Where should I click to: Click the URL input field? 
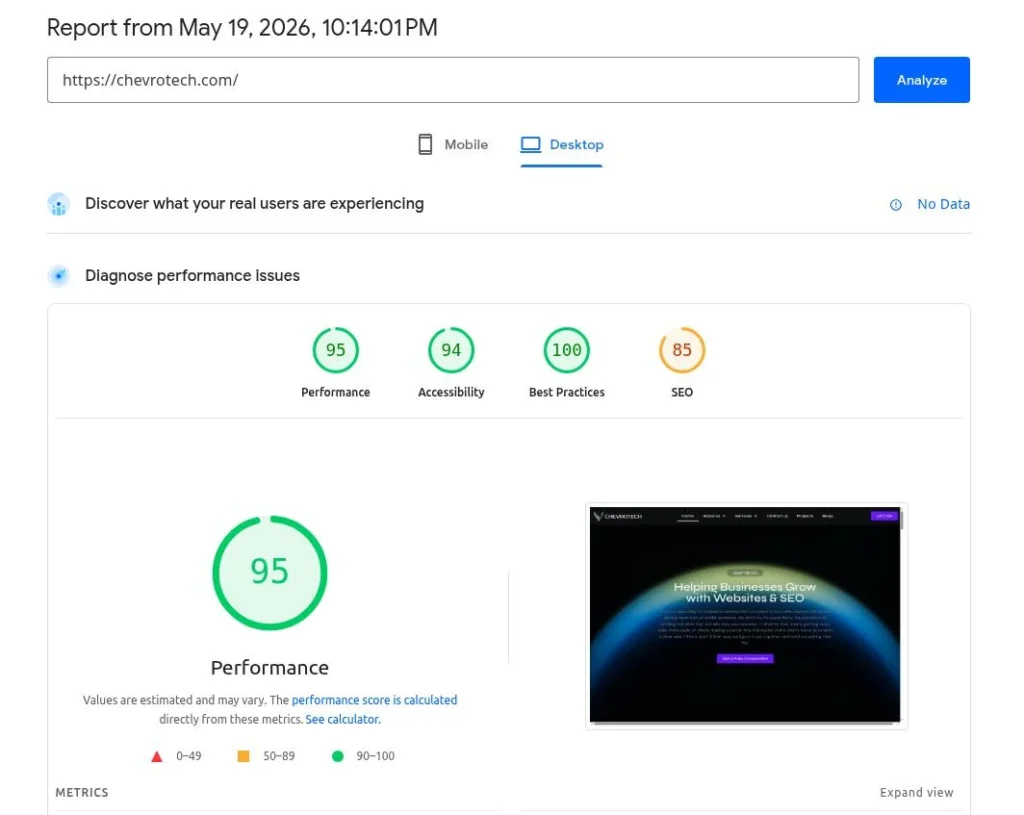click(453, 80)
